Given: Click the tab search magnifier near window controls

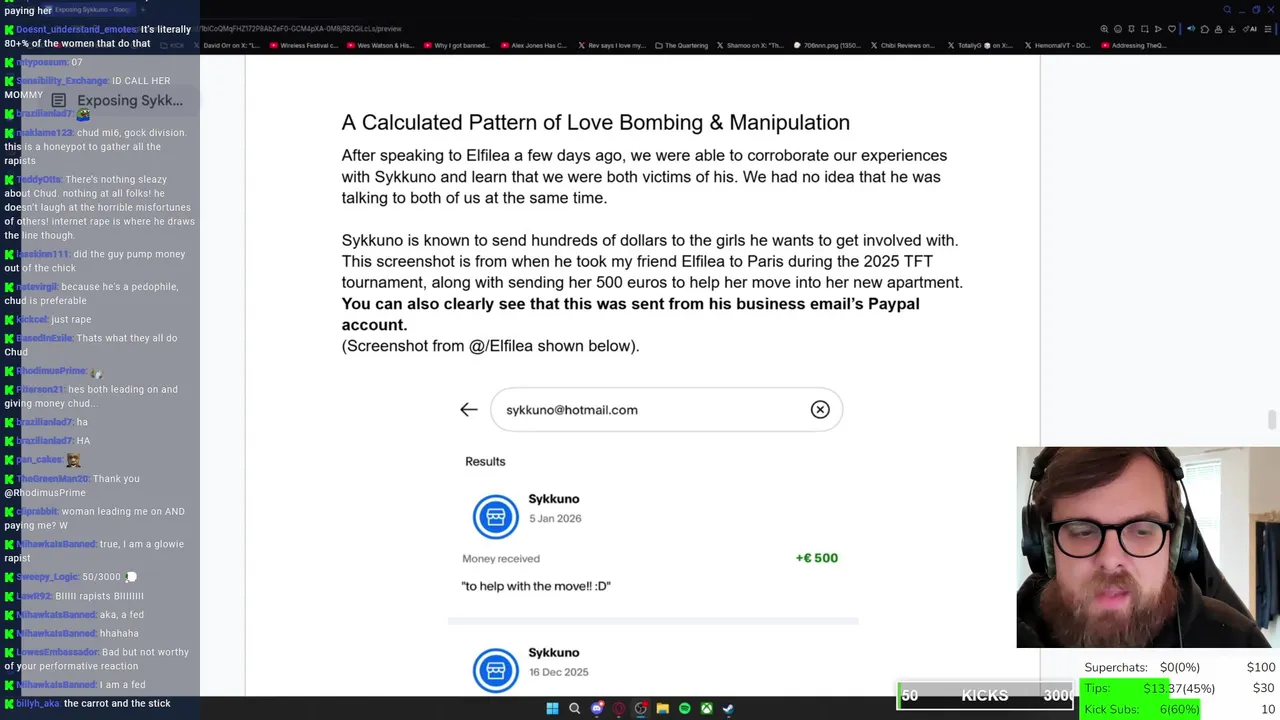Looking at the screenshot, I should click(x=1227, y=10).
